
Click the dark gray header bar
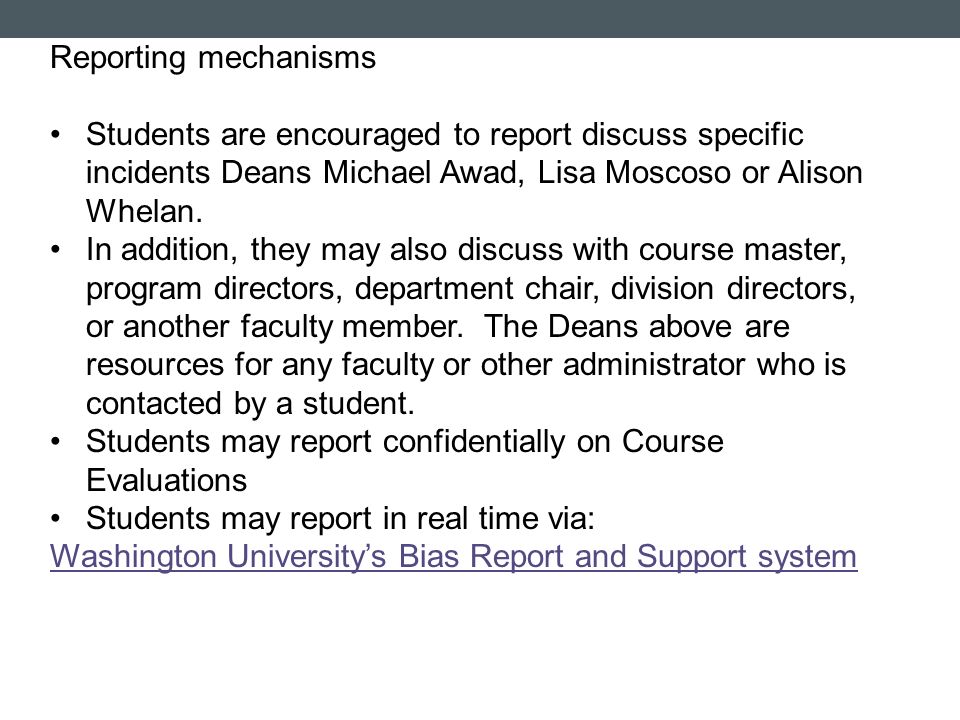click(480, 18)
